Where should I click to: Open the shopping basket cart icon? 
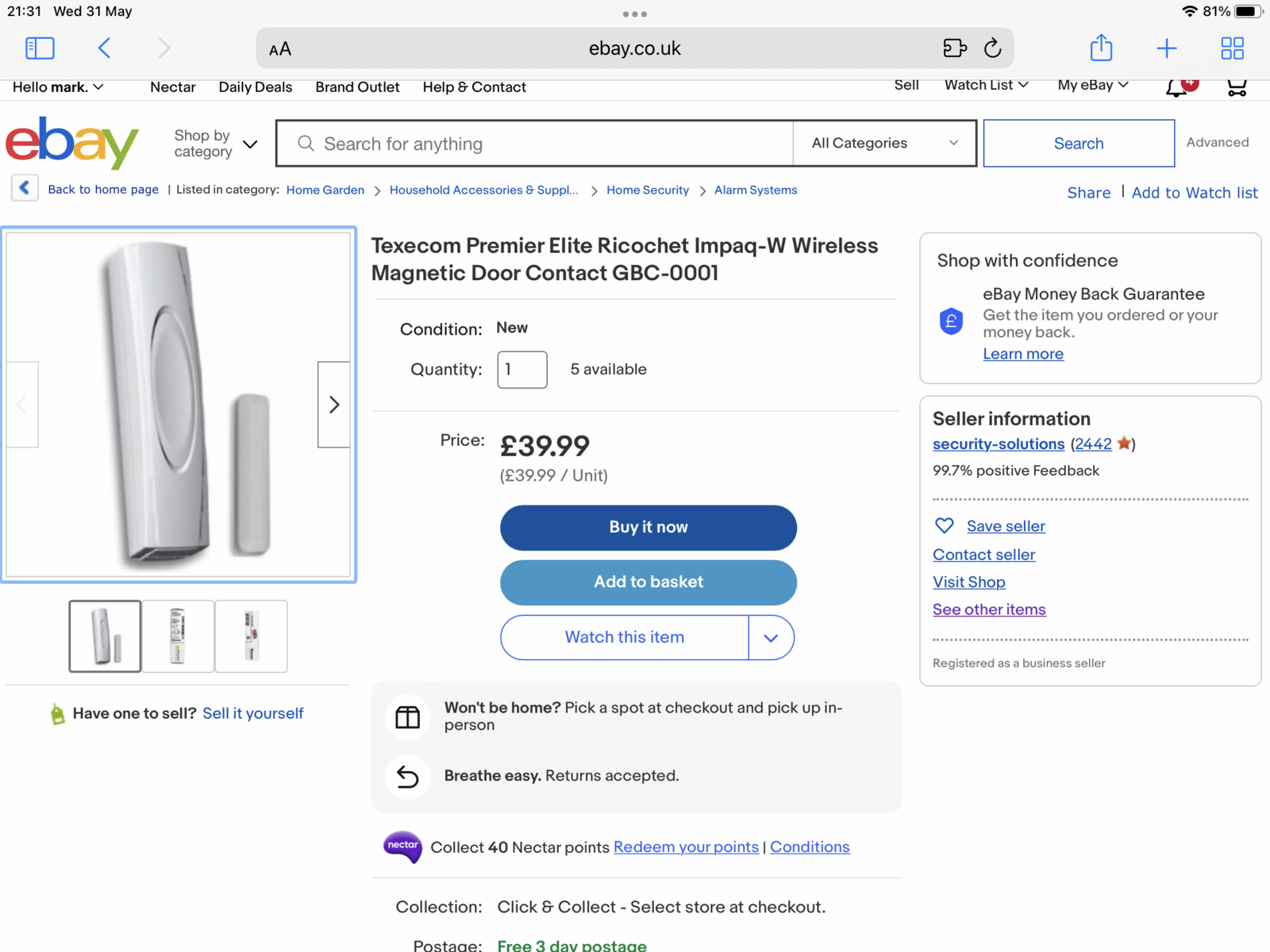[1237, 86]
